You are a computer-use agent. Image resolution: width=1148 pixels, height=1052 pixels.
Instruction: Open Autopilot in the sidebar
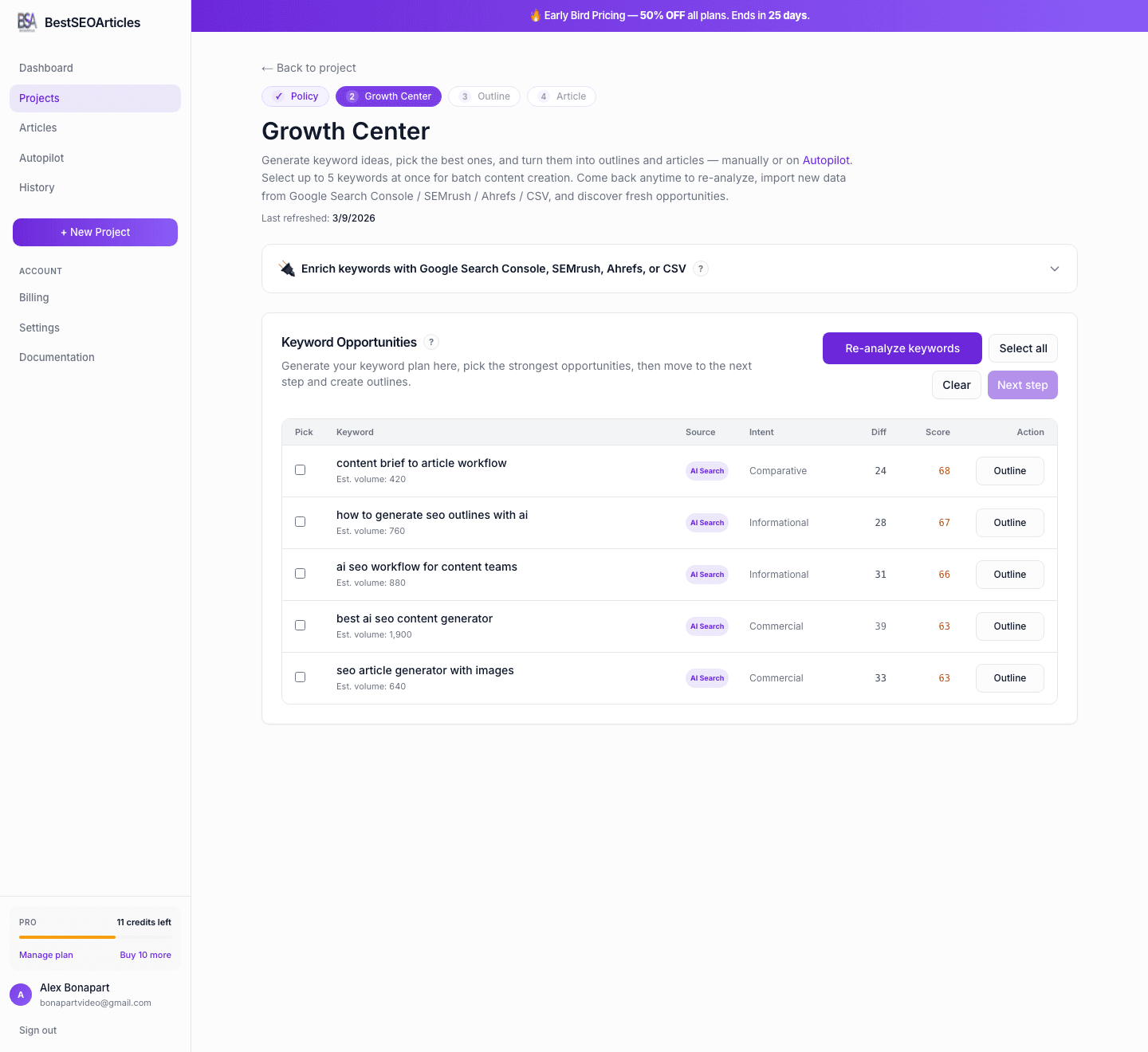pyautogui.click(x=41, y=158)
